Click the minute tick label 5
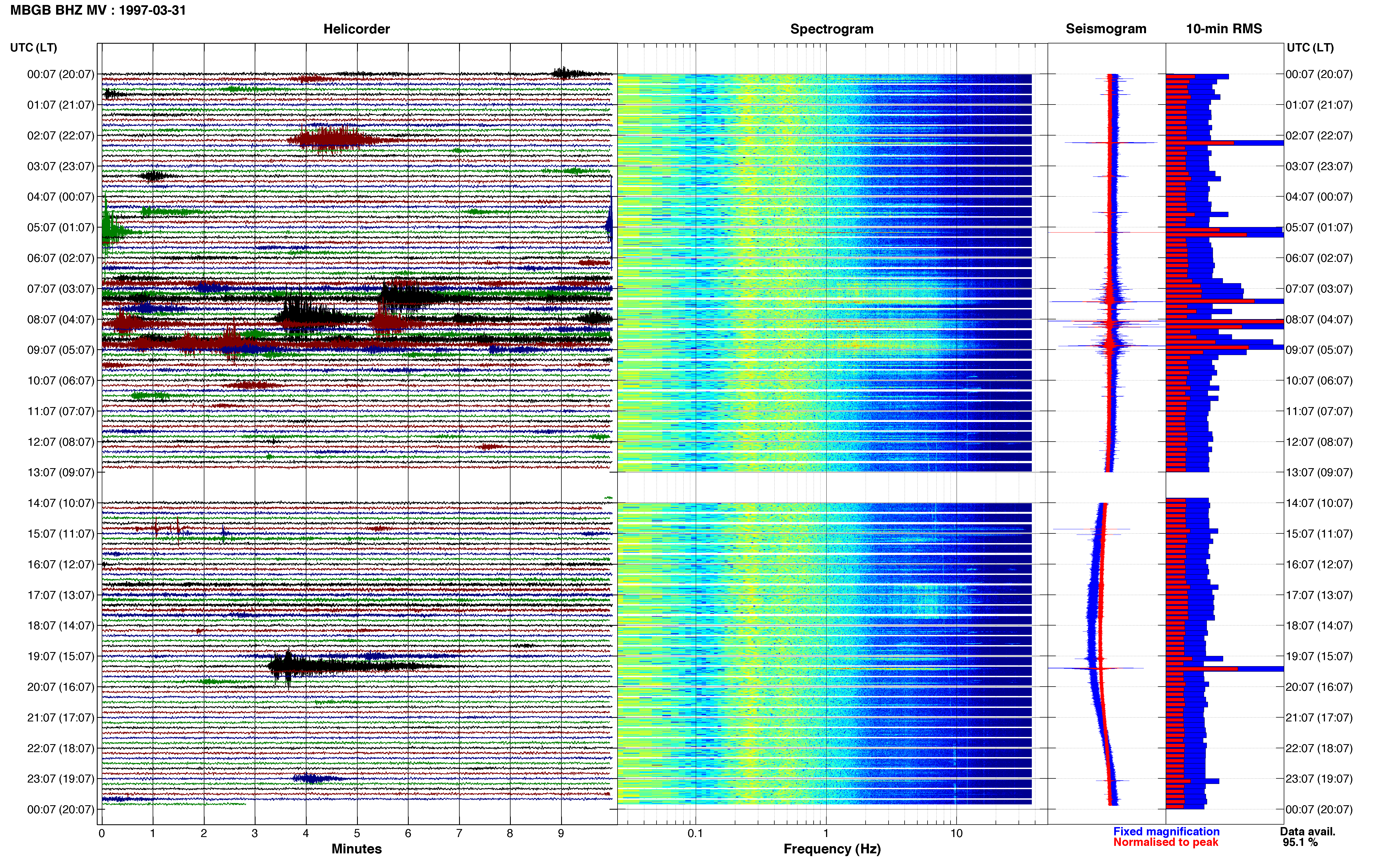This screenshot has height=868, width=1388. pyautogui.click(x=357, y=833)
